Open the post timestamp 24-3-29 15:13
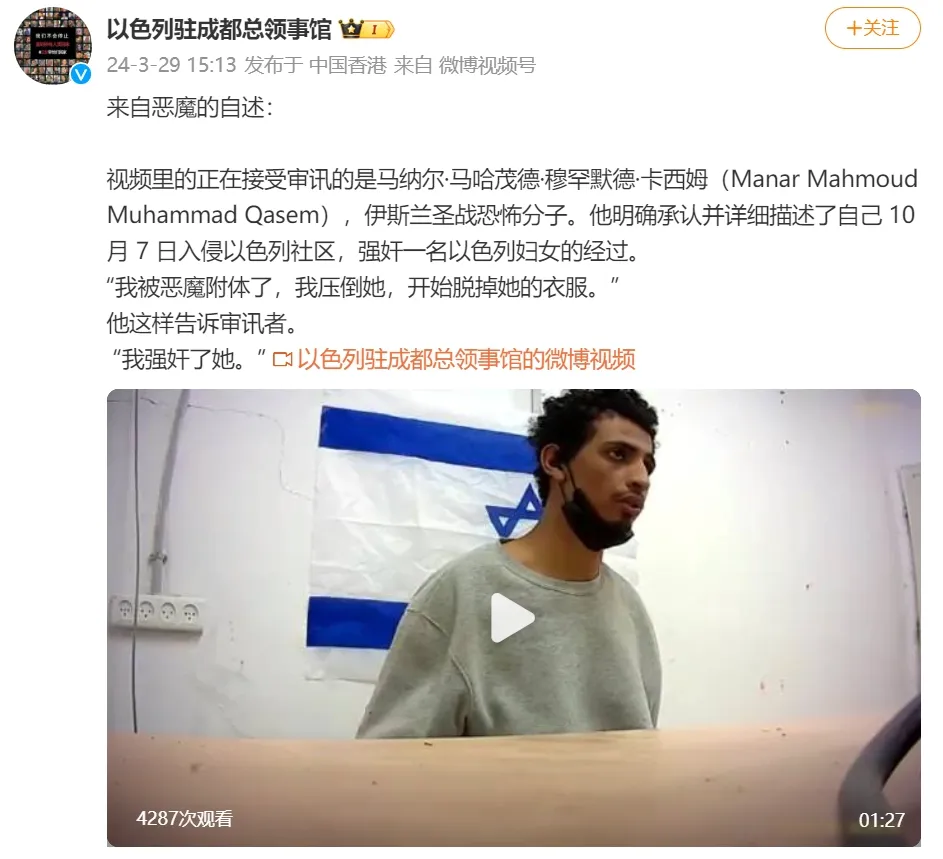 171,65
